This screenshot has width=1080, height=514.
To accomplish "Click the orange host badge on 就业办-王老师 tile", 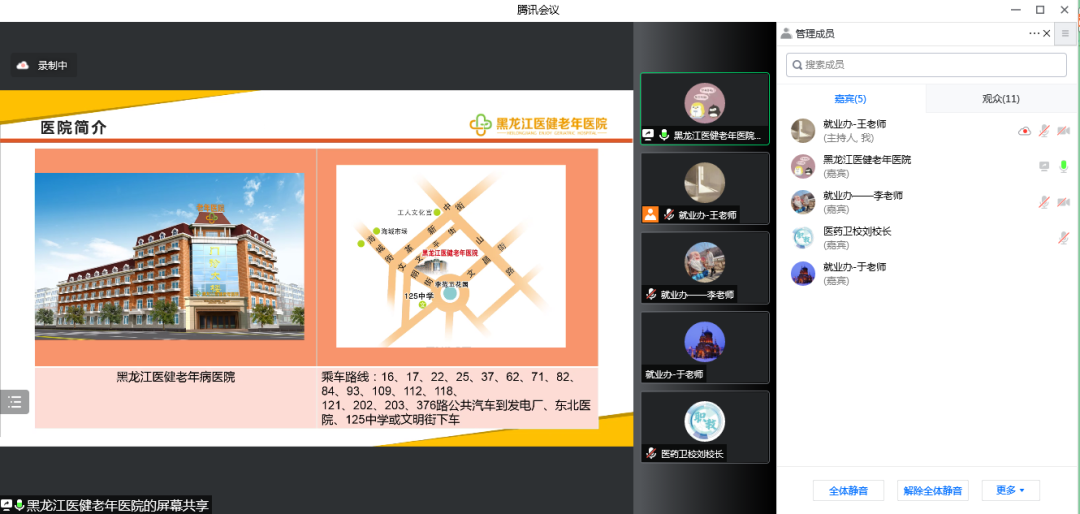I will (650, 214).
